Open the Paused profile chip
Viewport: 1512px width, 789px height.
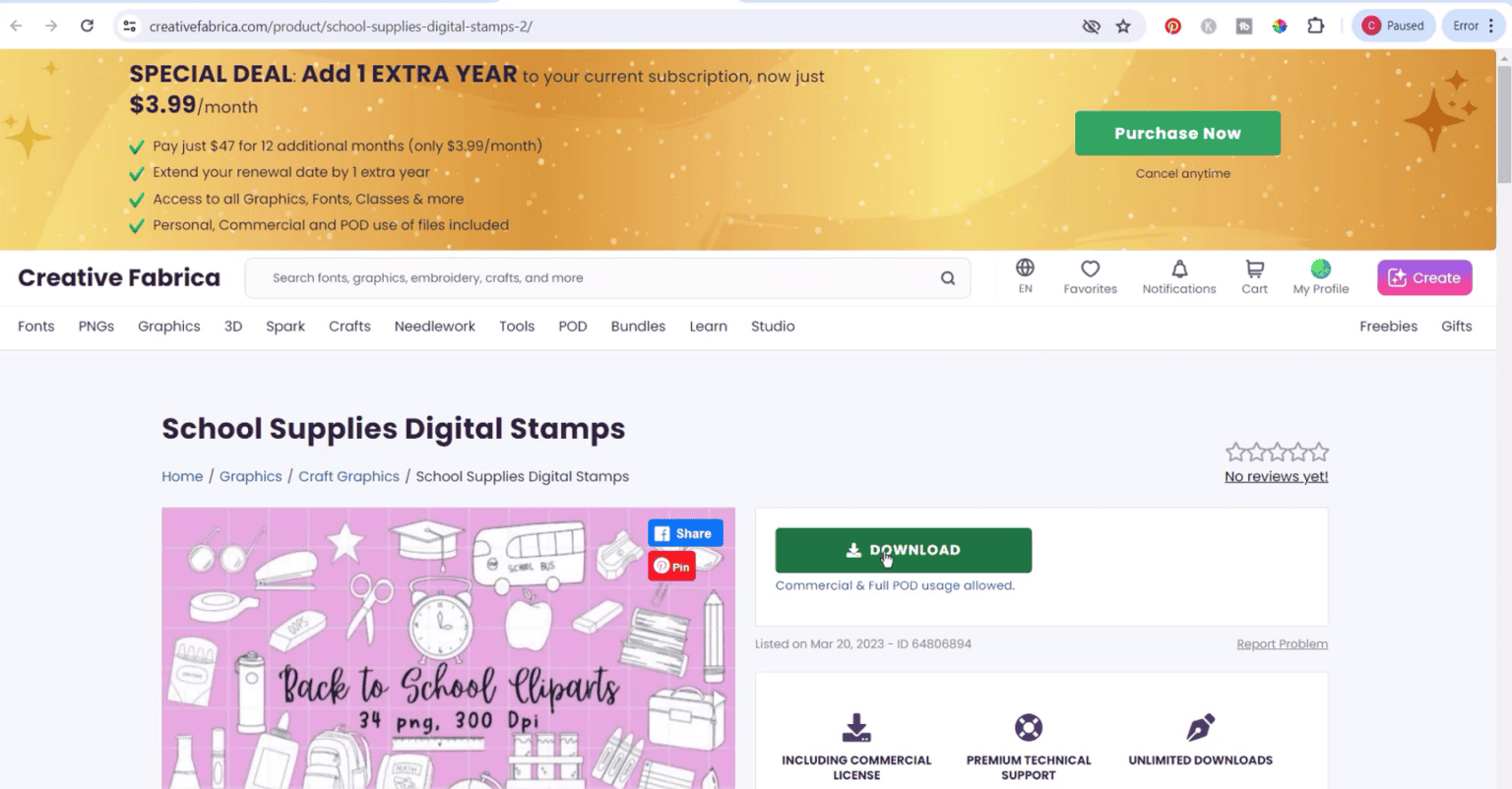(x=1394, y=27)
